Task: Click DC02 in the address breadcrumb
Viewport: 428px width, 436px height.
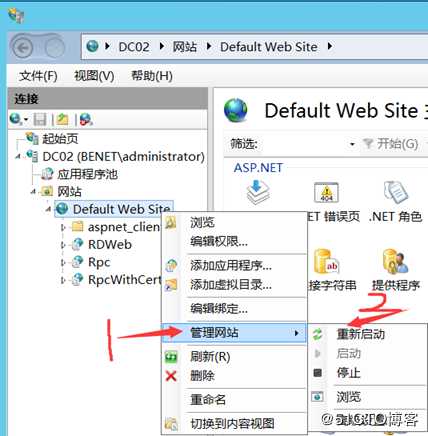Action: [x=134, y=47]
